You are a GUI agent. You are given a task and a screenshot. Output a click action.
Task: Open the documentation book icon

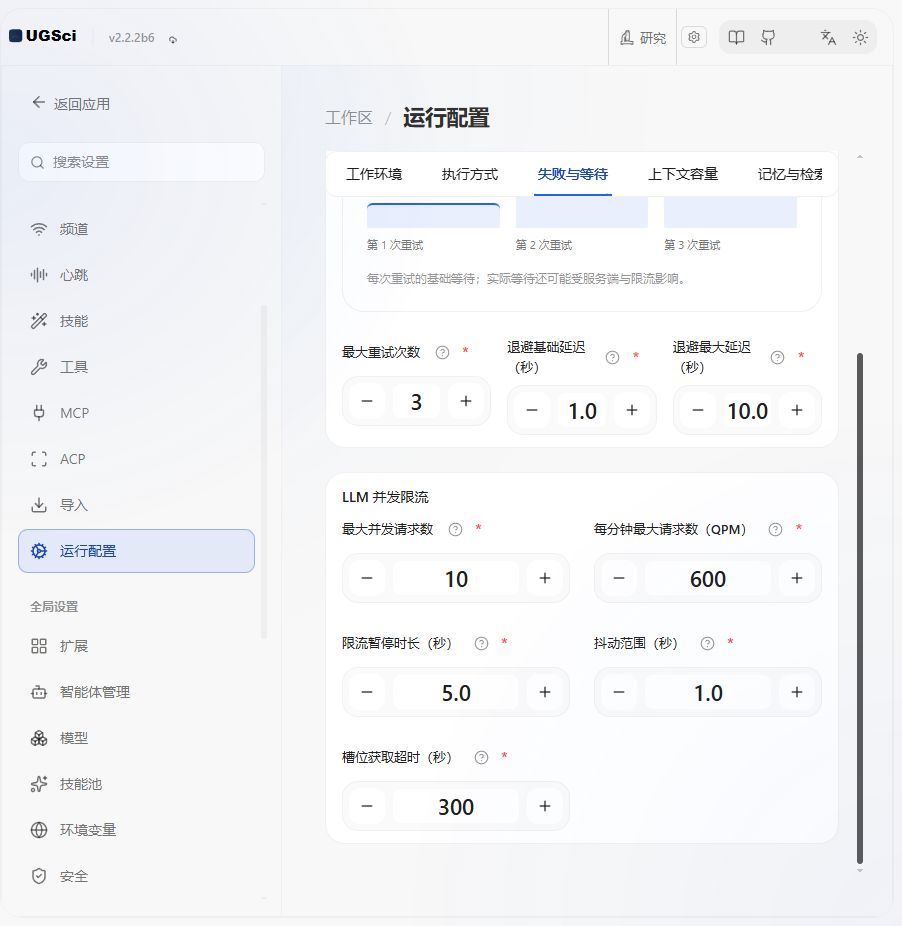point(736,38)
